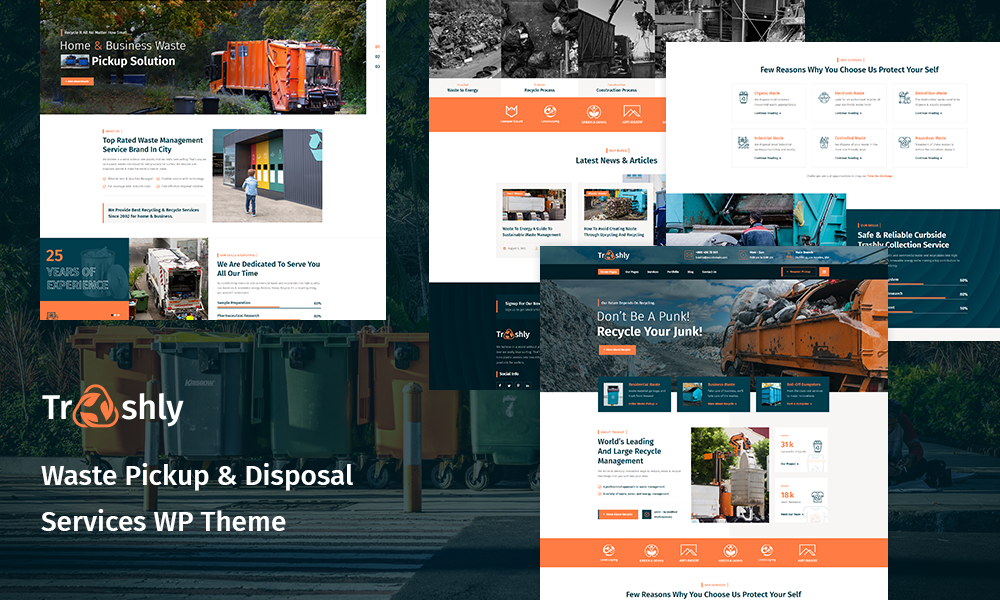Expand the Services nav menu
Image resolution: width=1000 pixels, height=600 pixels.
tap(653, 271)
